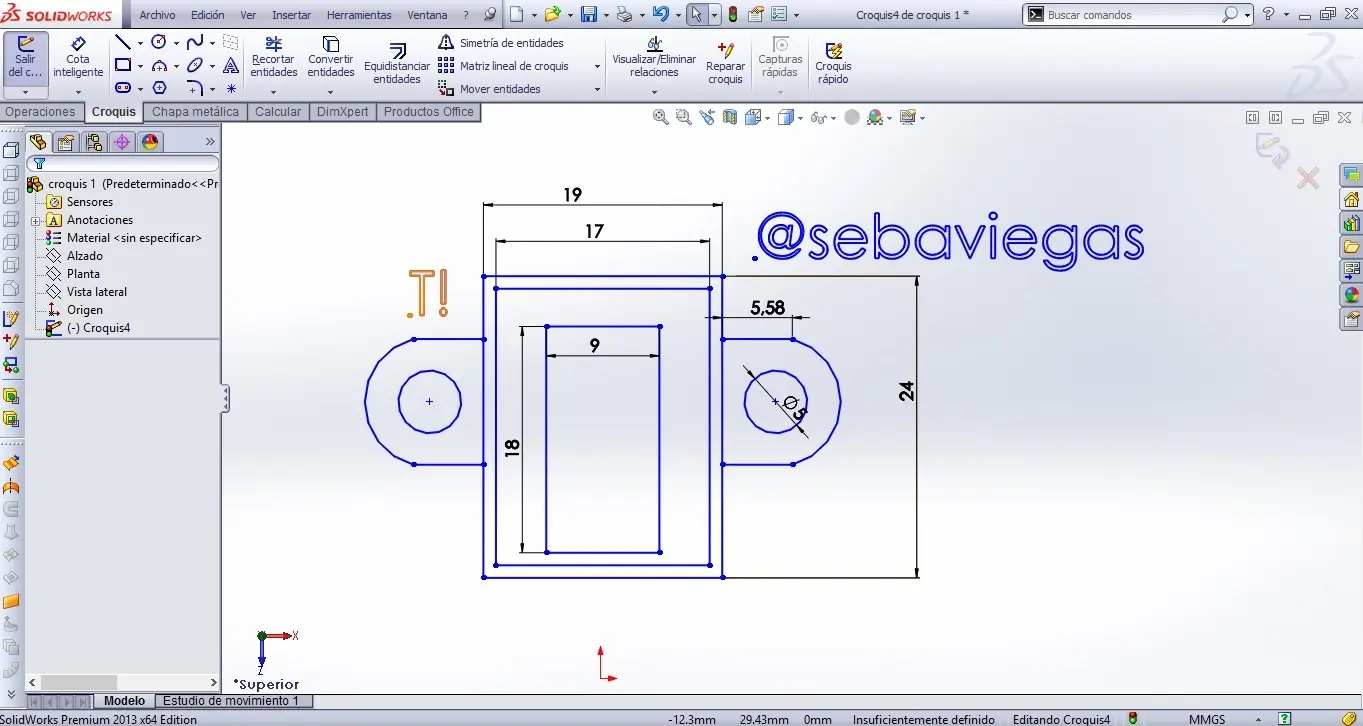The height and width of the screenshot is (726, 1363).
Task: Click Recortar entidades trim tool
Action: point(274,58)
